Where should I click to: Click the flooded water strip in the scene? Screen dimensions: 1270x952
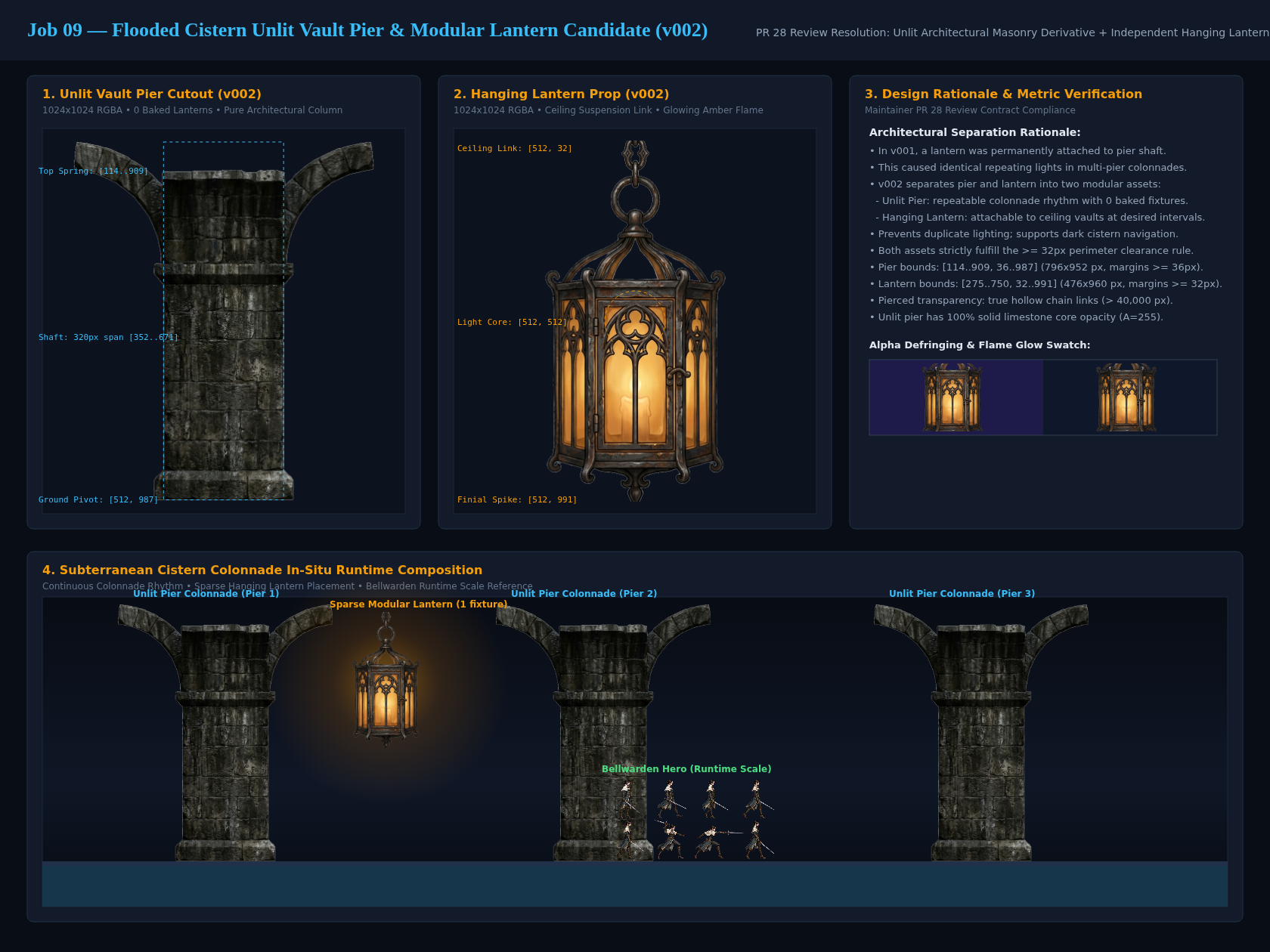click(x=635, y=884)
